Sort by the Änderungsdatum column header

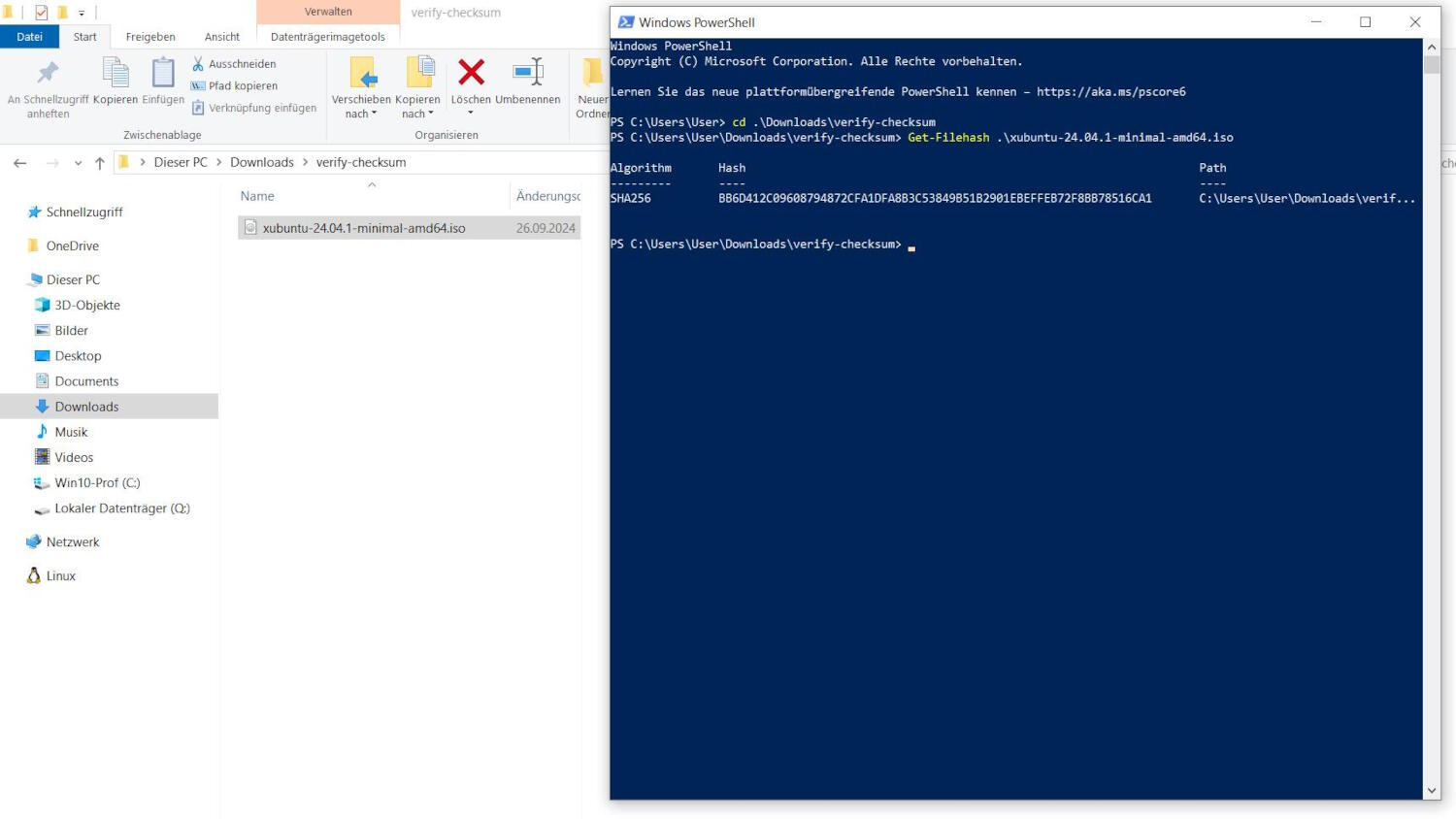coord(548,196)
